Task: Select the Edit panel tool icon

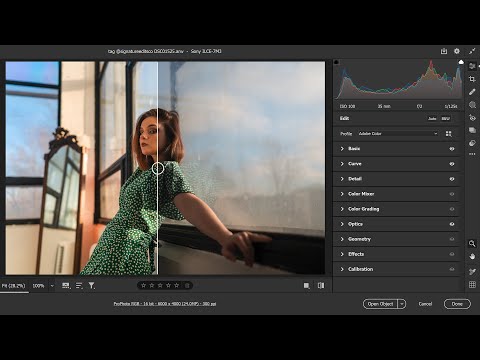Action: (x=472, y=66)
